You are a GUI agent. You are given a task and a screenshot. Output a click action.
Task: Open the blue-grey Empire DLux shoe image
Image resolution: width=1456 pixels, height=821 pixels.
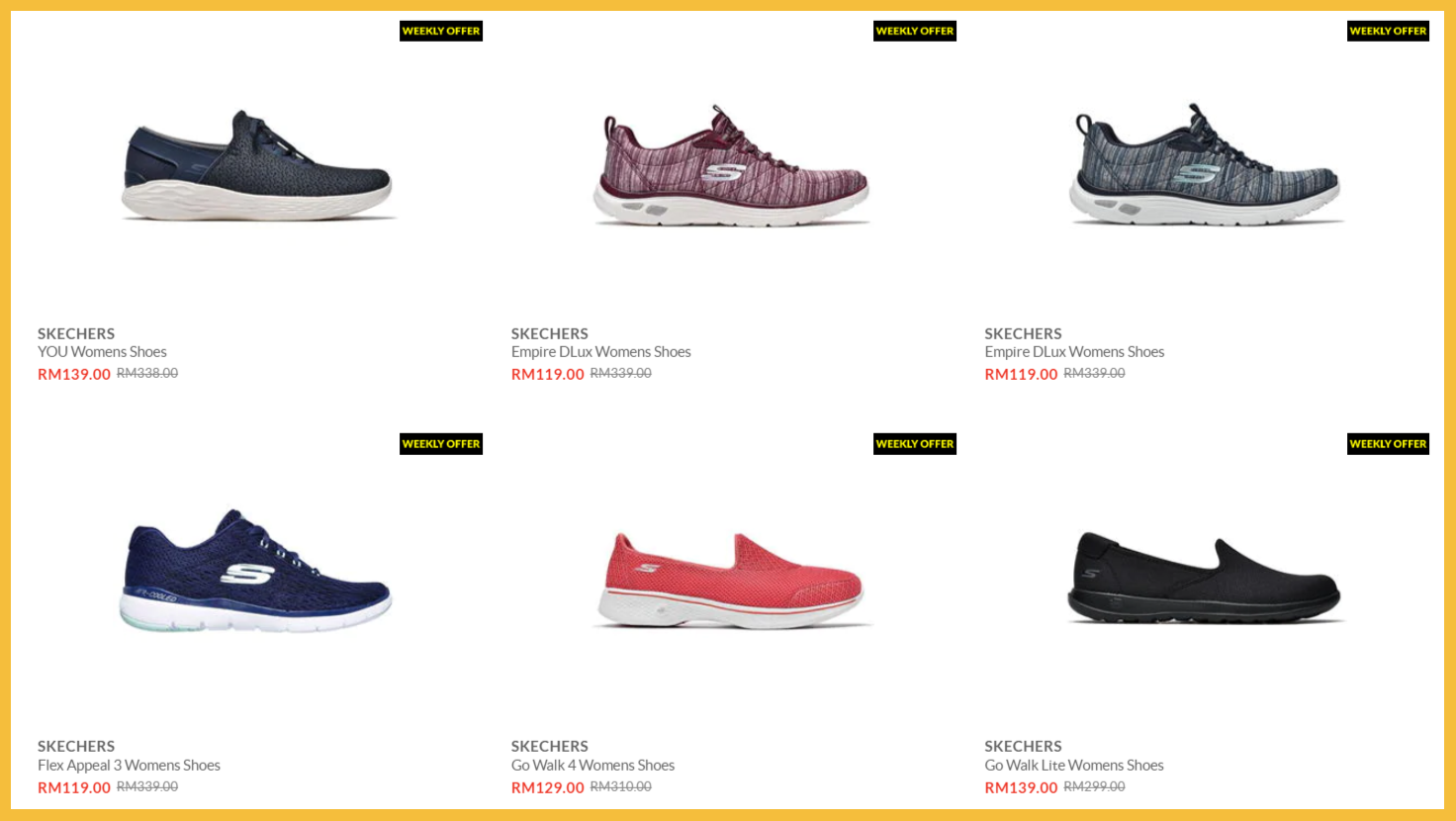pos(1205,164)
